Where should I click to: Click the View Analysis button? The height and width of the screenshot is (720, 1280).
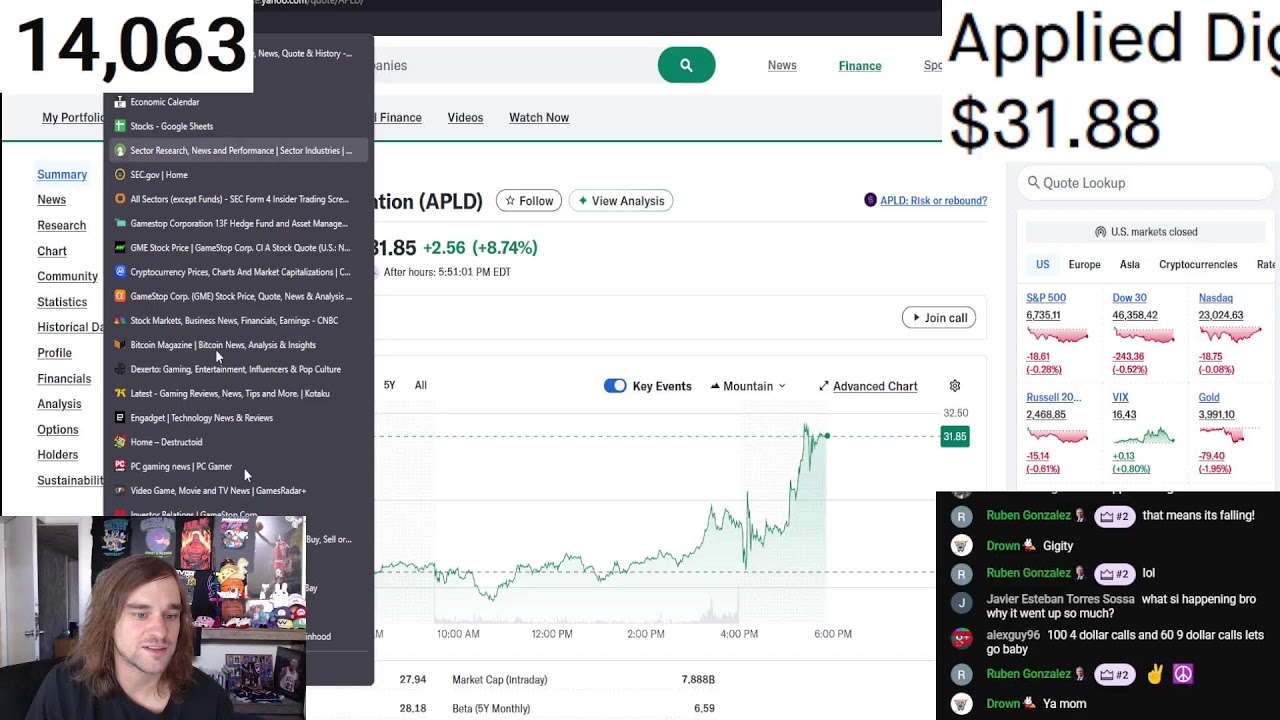pos(621,201)
